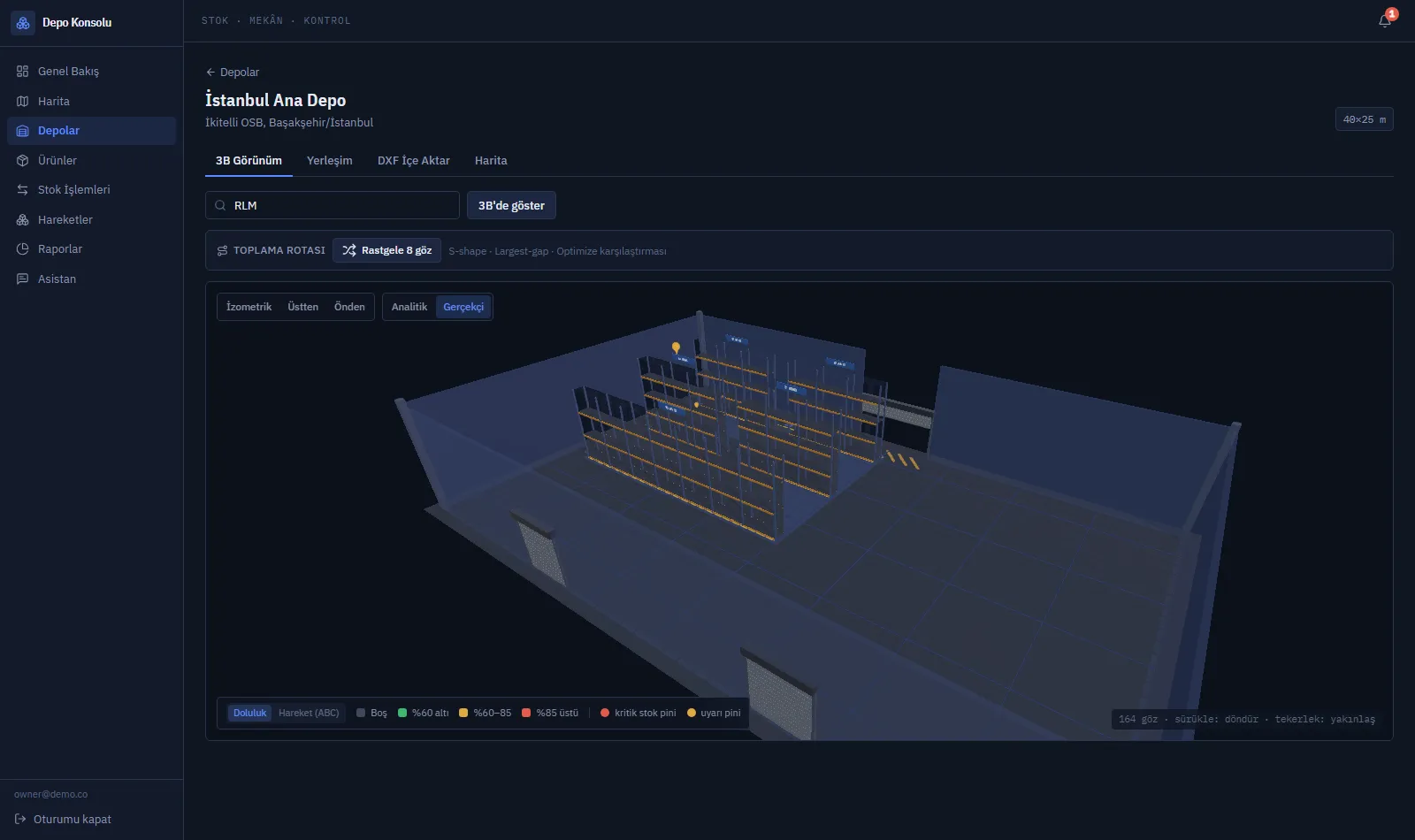This screenshot has height=840, width=1415.
Task: Click the Depo Konsolu logo icon
Action: click(23, 23)
